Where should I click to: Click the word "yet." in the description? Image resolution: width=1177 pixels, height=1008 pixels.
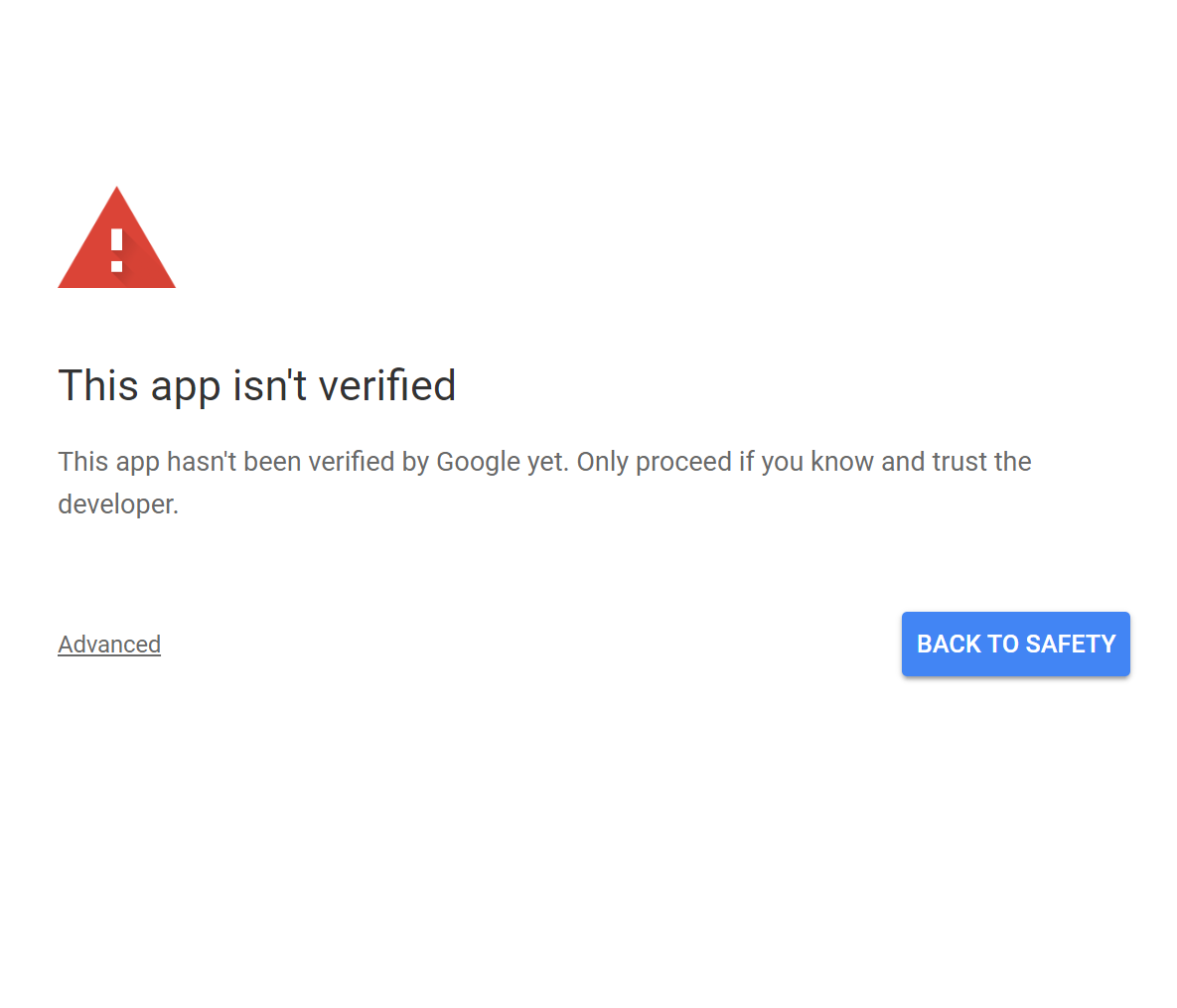(x=548, y=463)
